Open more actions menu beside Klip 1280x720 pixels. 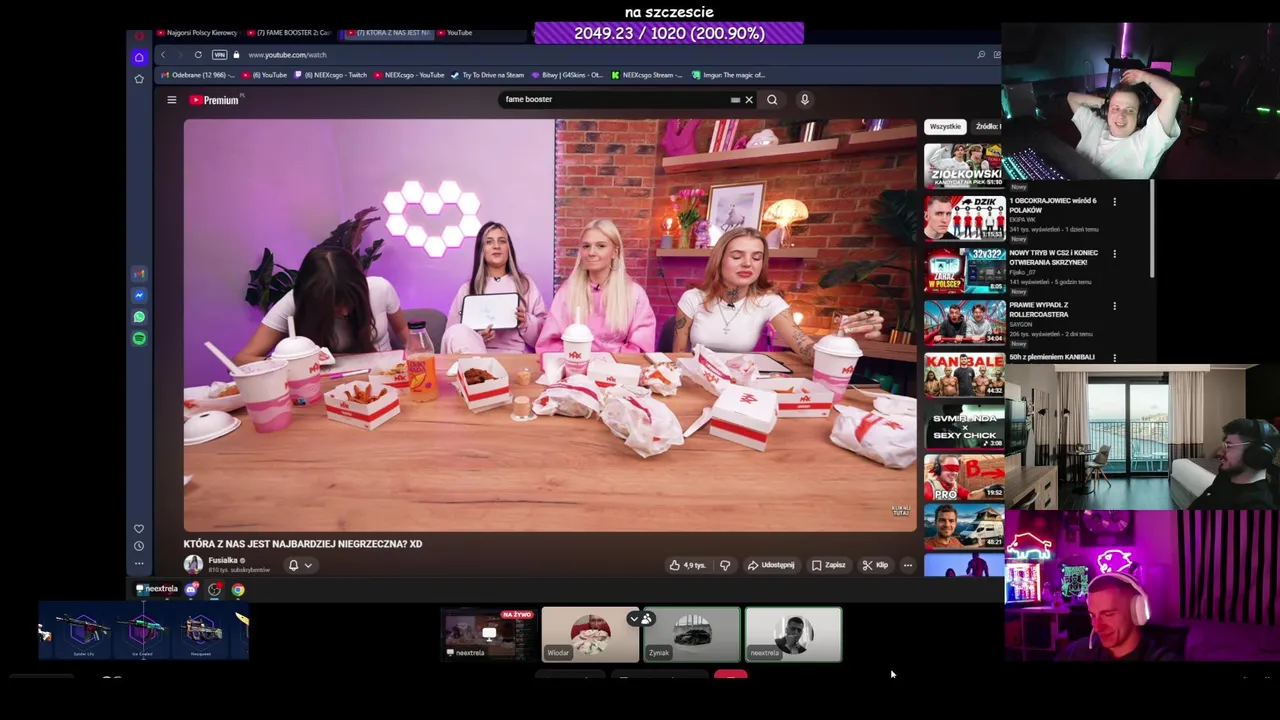coord(908,566)
